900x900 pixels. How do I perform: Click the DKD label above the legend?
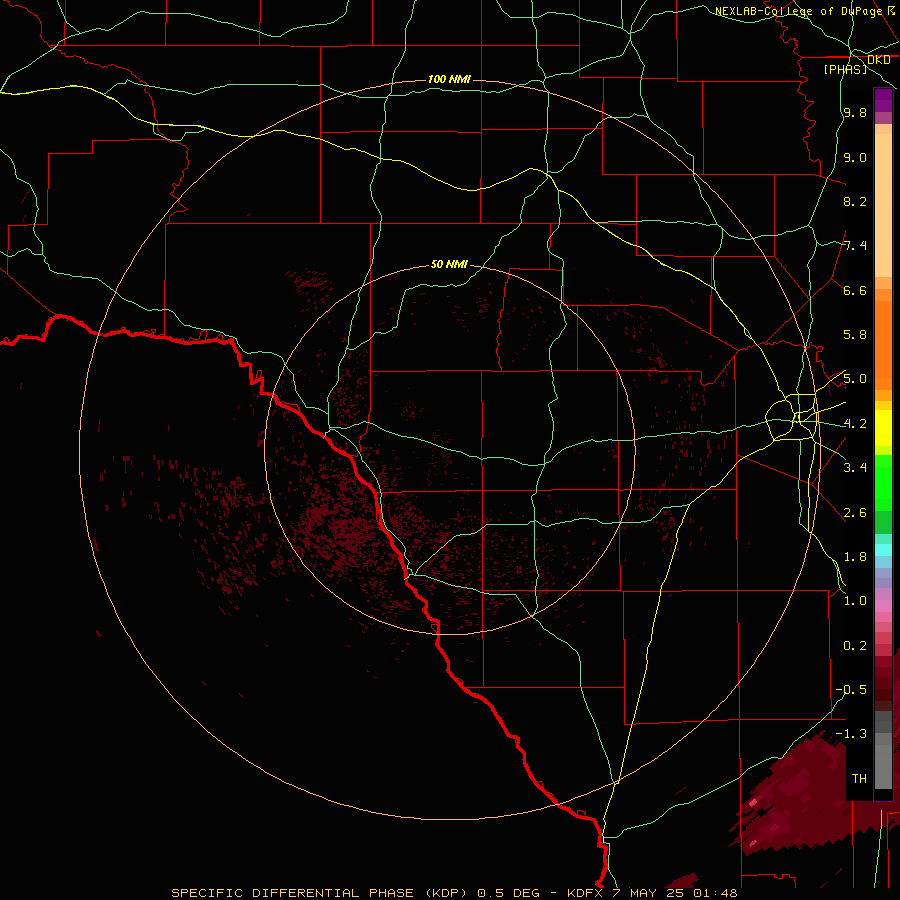tap(878, 60)
